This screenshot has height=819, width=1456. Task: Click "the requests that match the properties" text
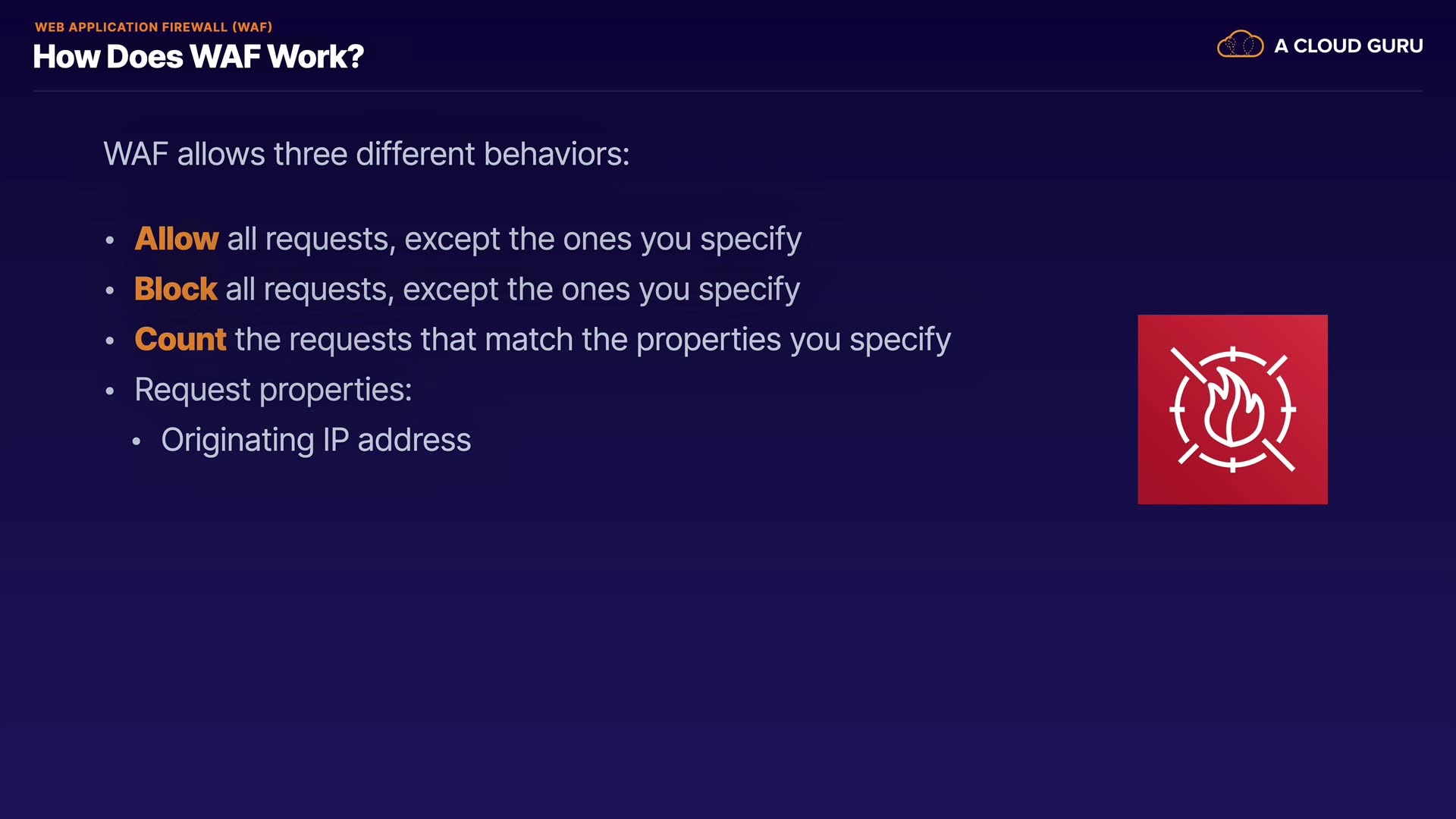tap(508, 340)
